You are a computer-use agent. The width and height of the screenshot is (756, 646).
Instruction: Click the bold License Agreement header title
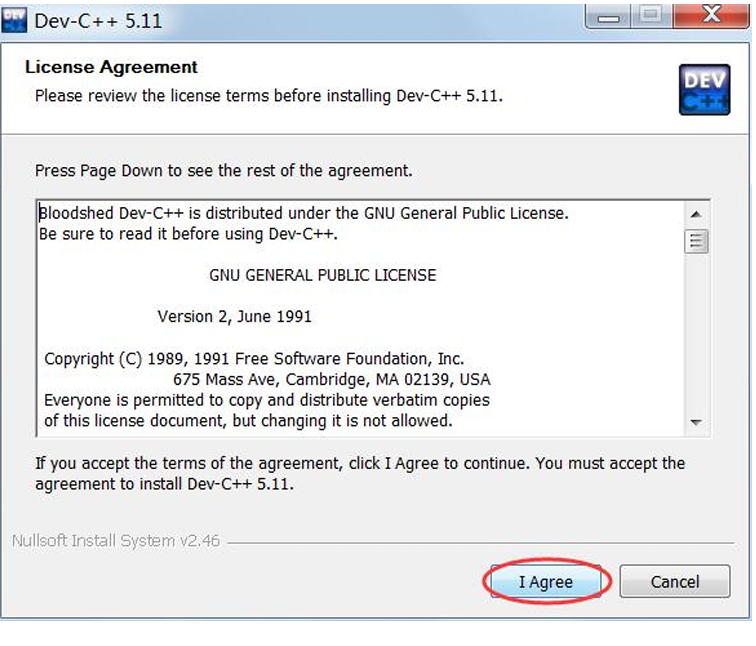click(111, 67)
